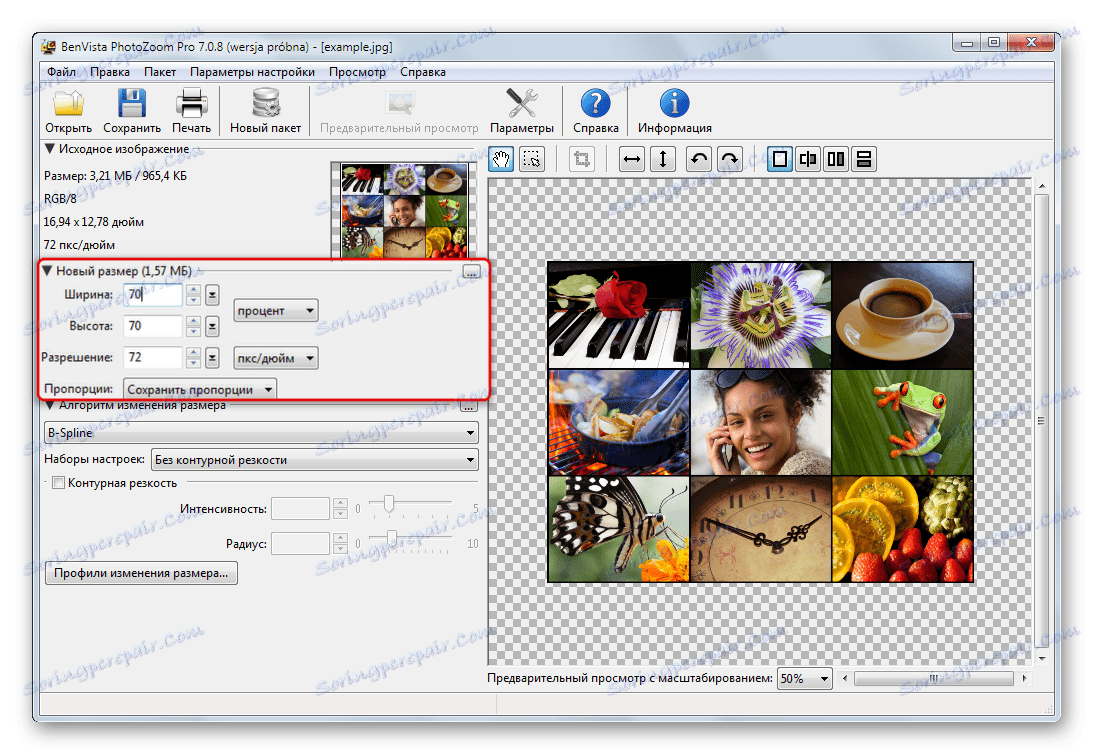Click the Алгоритм изменения размера ellipsis button
This screenshot has height=755, width=1094.
point(469,406)
